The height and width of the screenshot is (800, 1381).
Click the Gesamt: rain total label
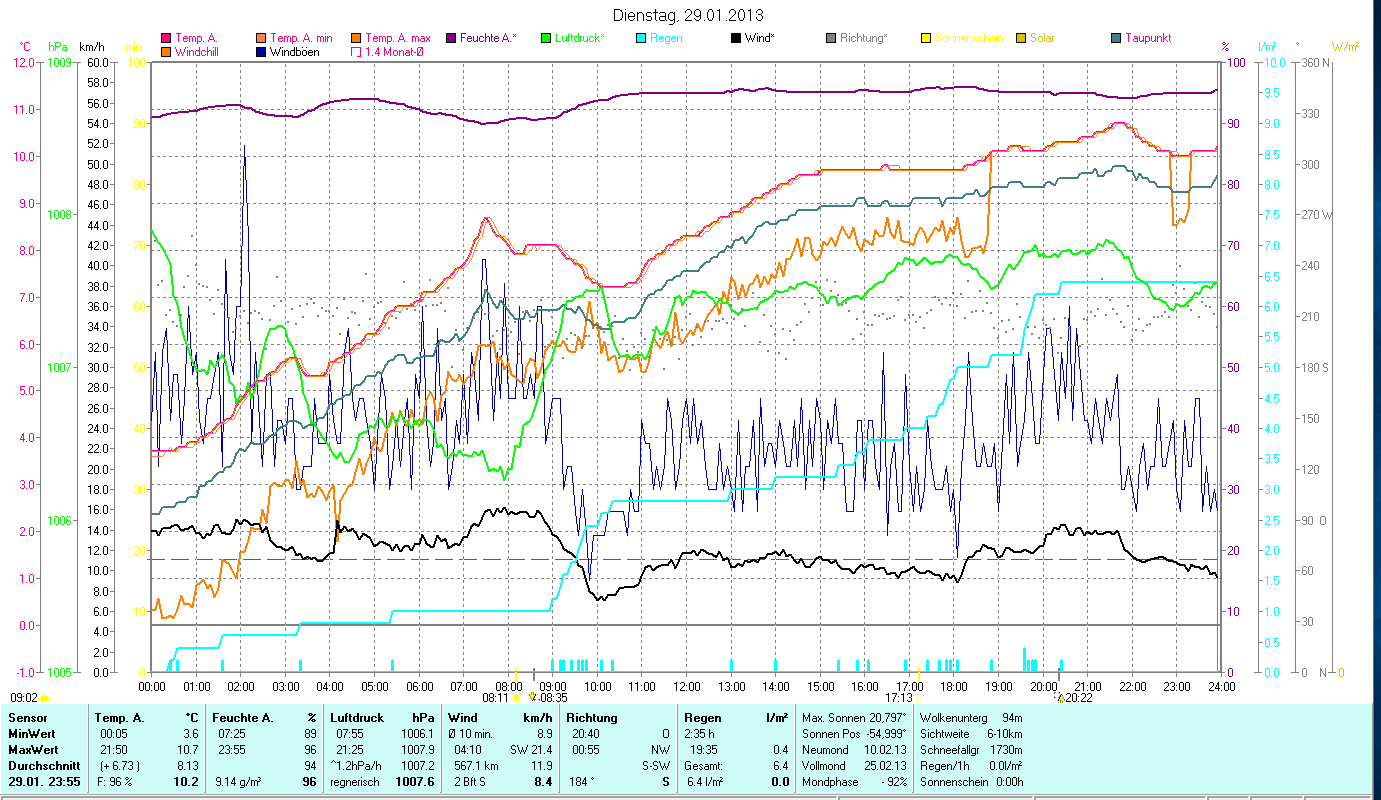[x=705, y=766]
